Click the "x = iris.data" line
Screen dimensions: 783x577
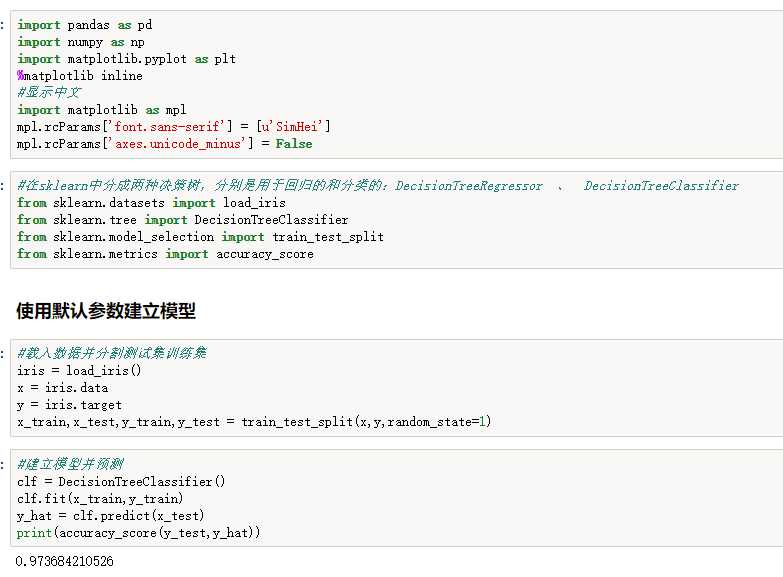pos(62,388)
